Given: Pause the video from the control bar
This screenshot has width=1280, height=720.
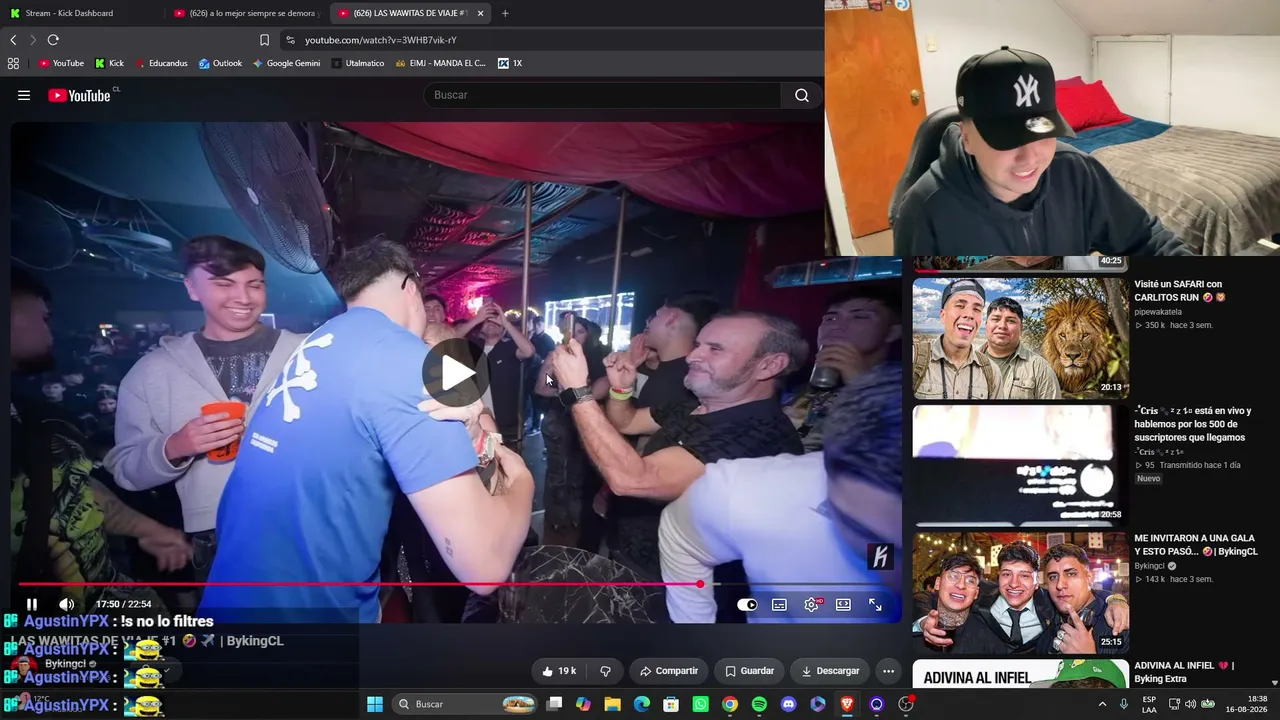Looking at the screenshot, I should coord(32,604).
